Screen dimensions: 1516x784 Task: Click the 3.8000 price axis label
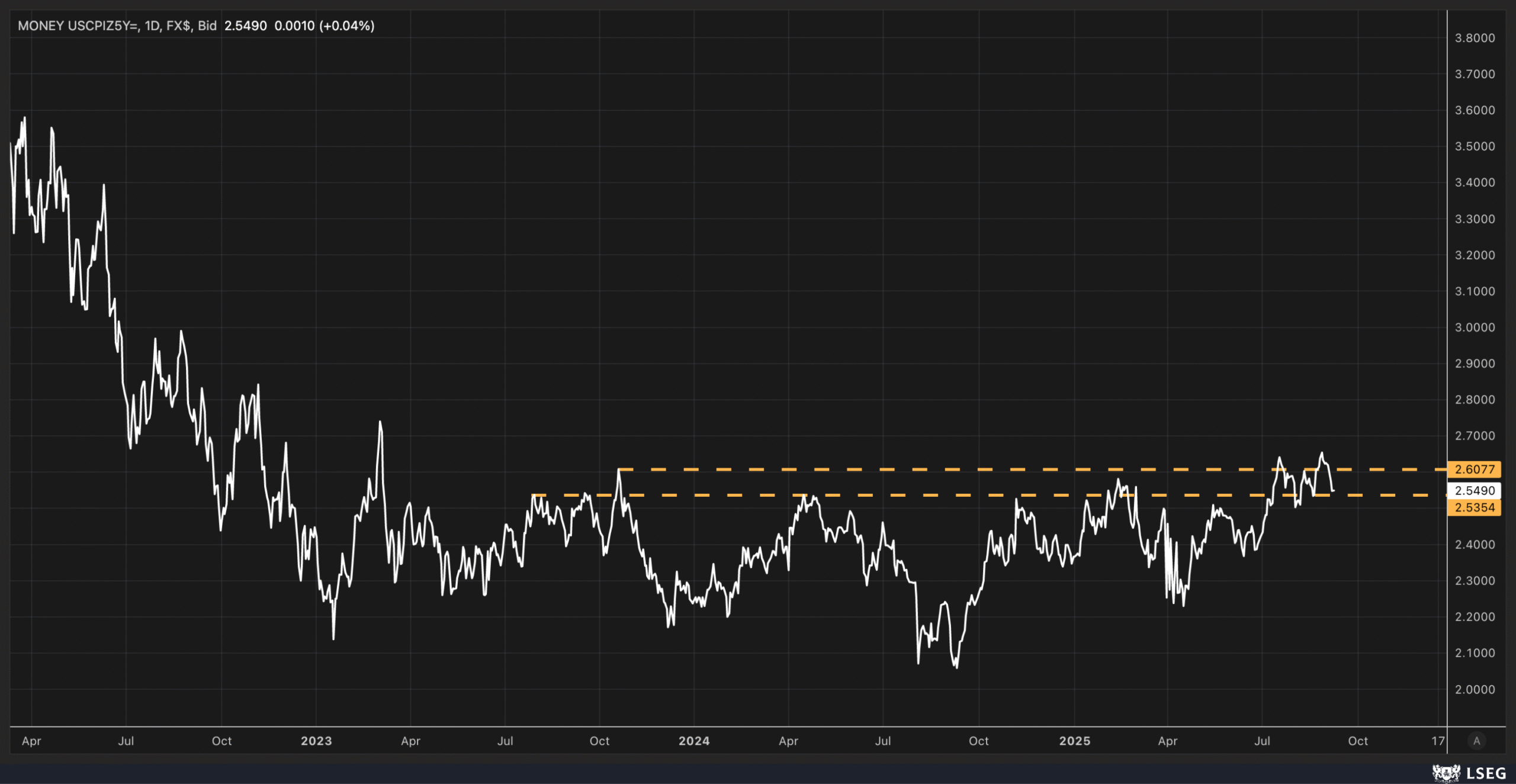1475,38
